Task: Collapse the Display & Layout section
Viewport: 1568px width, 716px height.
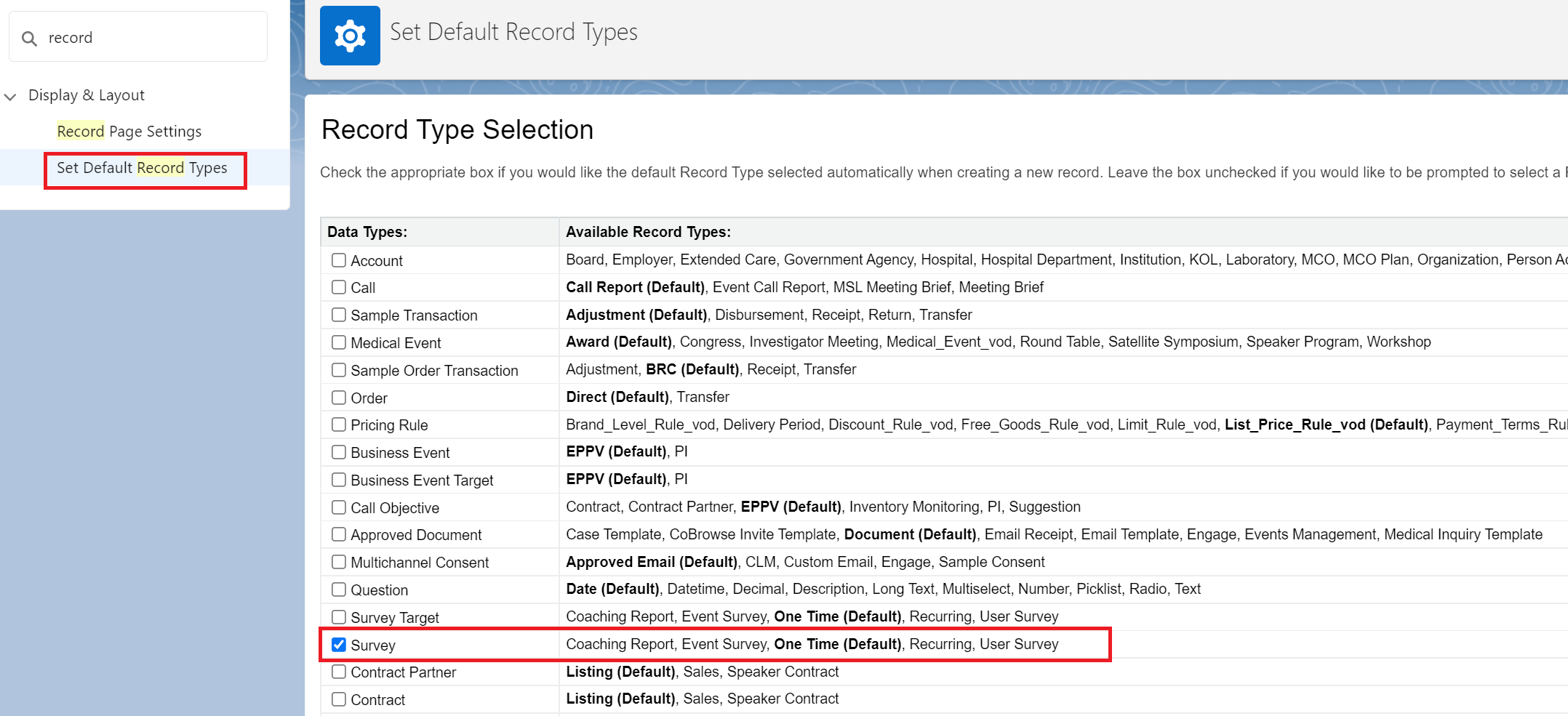Action: [11, 96]
